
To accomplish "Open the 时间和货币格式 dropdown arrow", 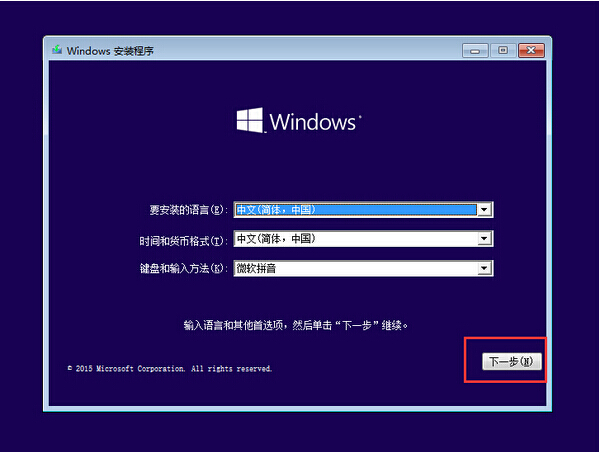I will [485, 239].
